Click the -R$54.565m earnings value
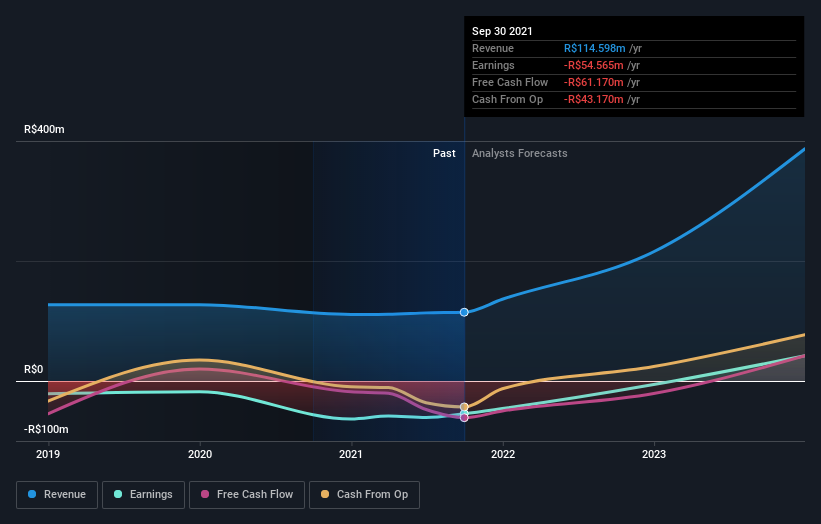Image resolution: width=821 pixels, height=524 pixels. (x=593, y=65)
